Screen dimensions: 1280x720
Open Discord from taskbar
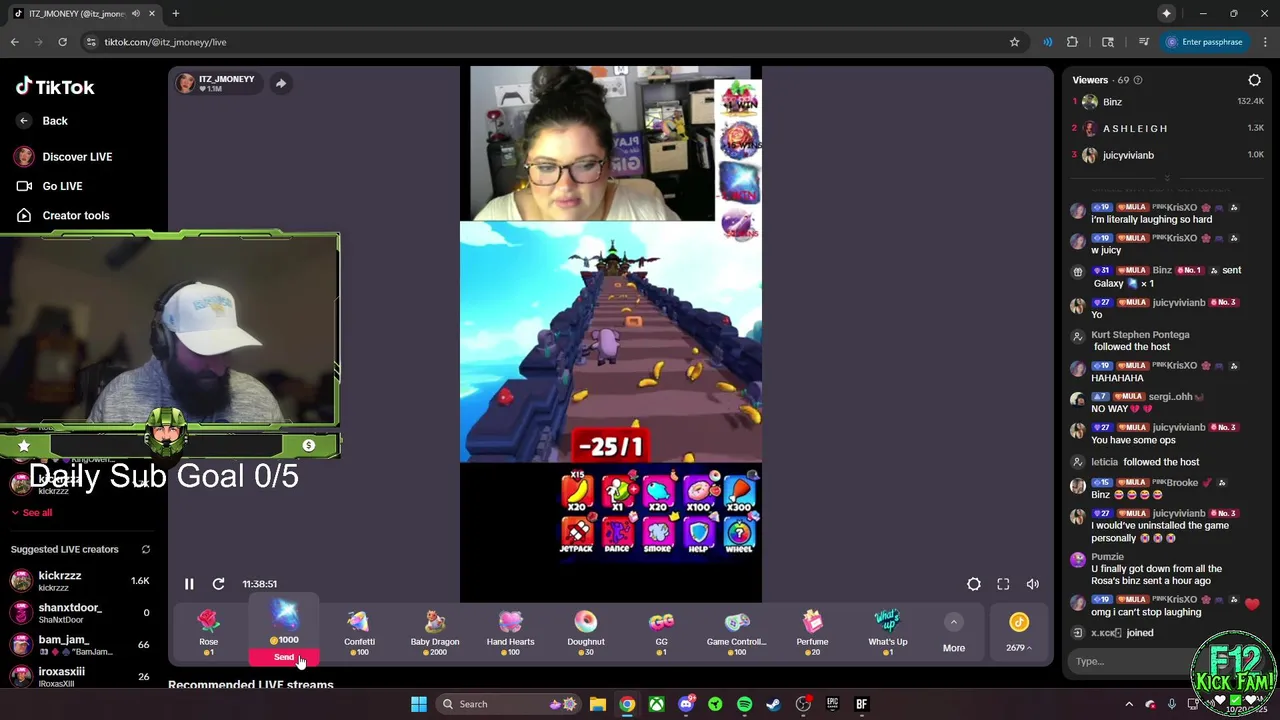point(686,704)
